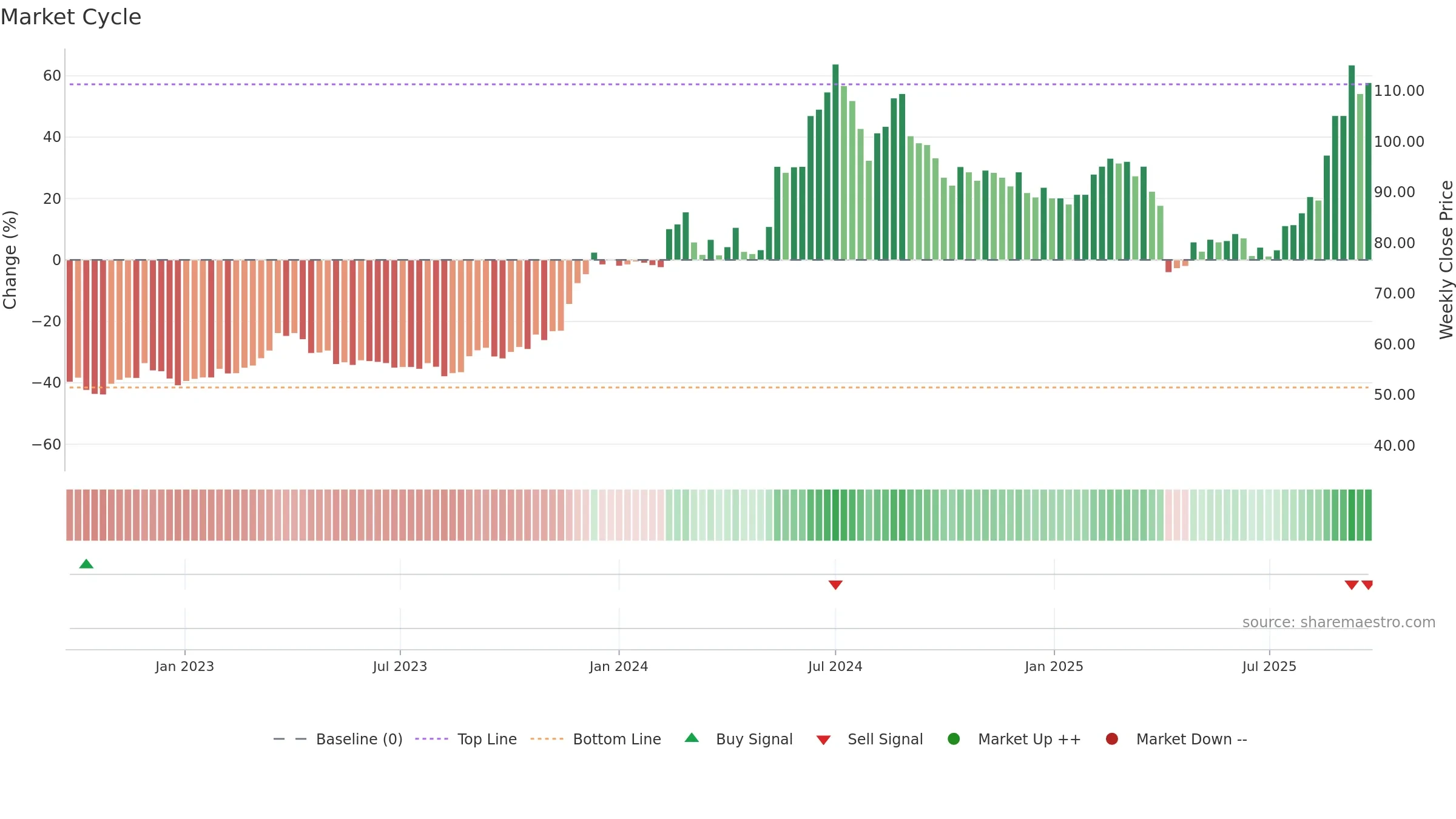Screen dimensions: 1456x819
Task: Click the red Sell Signal marker at Jul 2024
Action: [835, 585]
